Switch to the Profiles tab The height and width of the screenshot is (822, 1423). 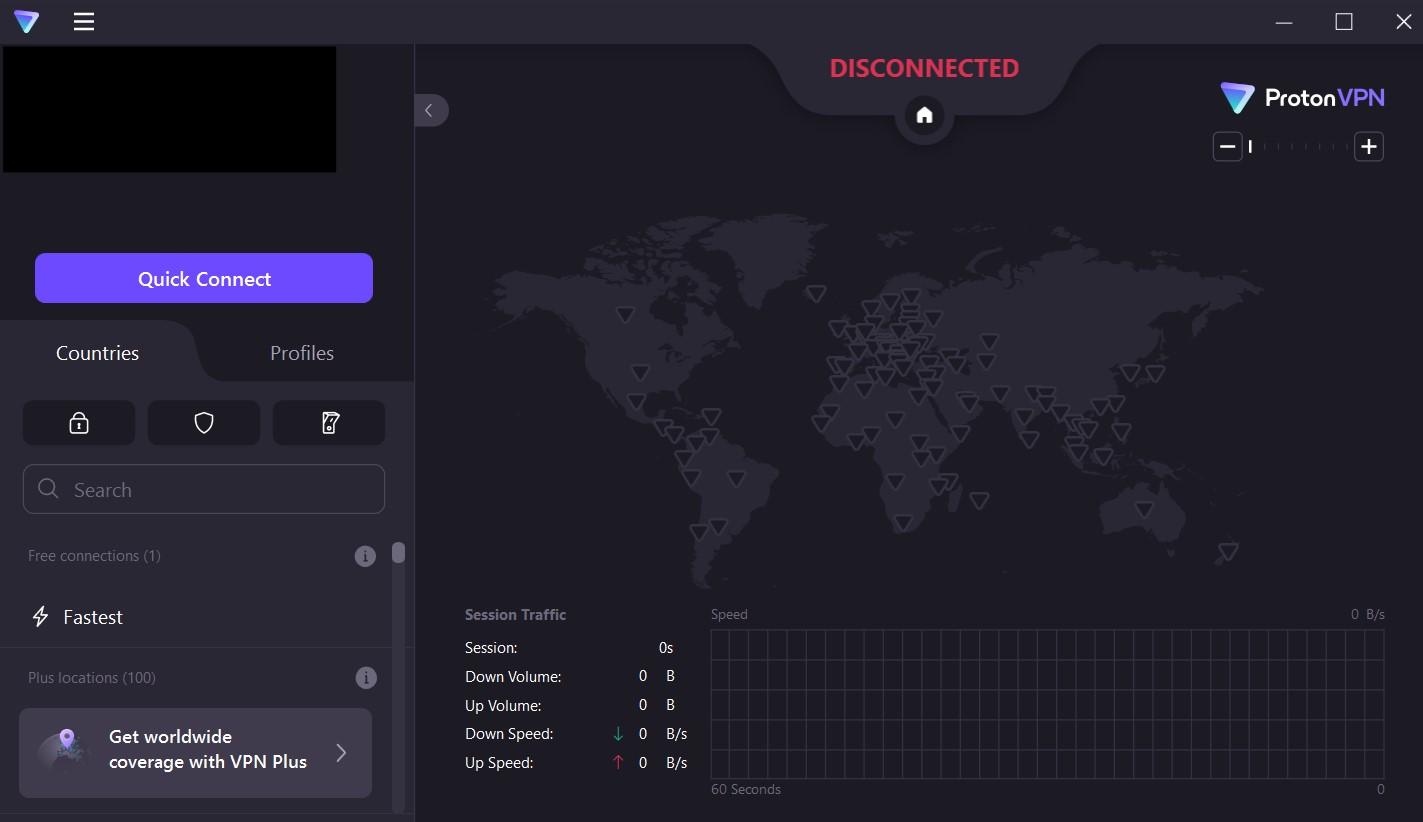click(301, 353)
